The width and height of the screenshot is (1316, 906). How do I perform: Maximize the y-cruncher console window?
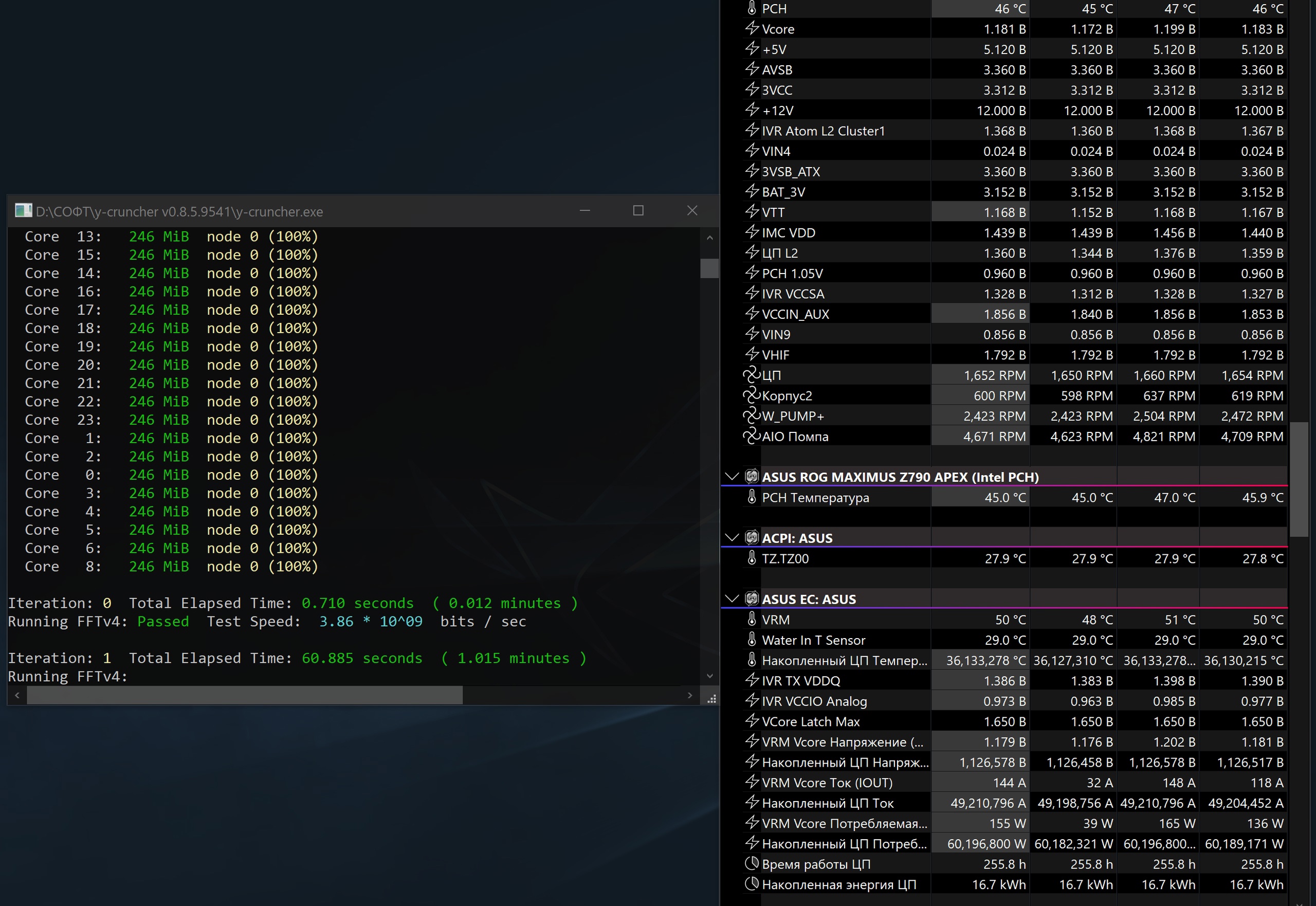pyautogui.click(x=638, y=211)
